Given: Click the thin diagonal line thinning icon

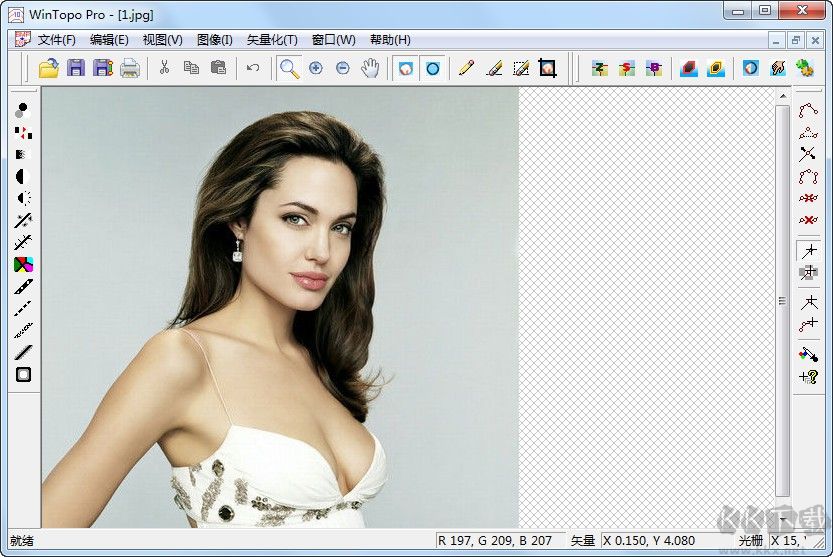Looking at the screenshot, I should click(23, 352).
